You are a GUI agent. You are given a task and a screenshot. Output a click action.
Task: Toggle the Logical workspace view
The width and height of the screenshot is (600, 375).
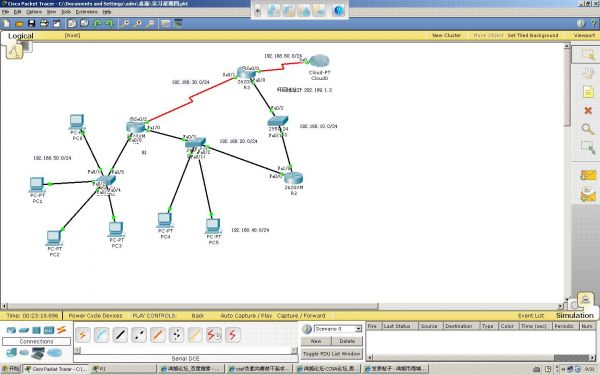point(21,36)
